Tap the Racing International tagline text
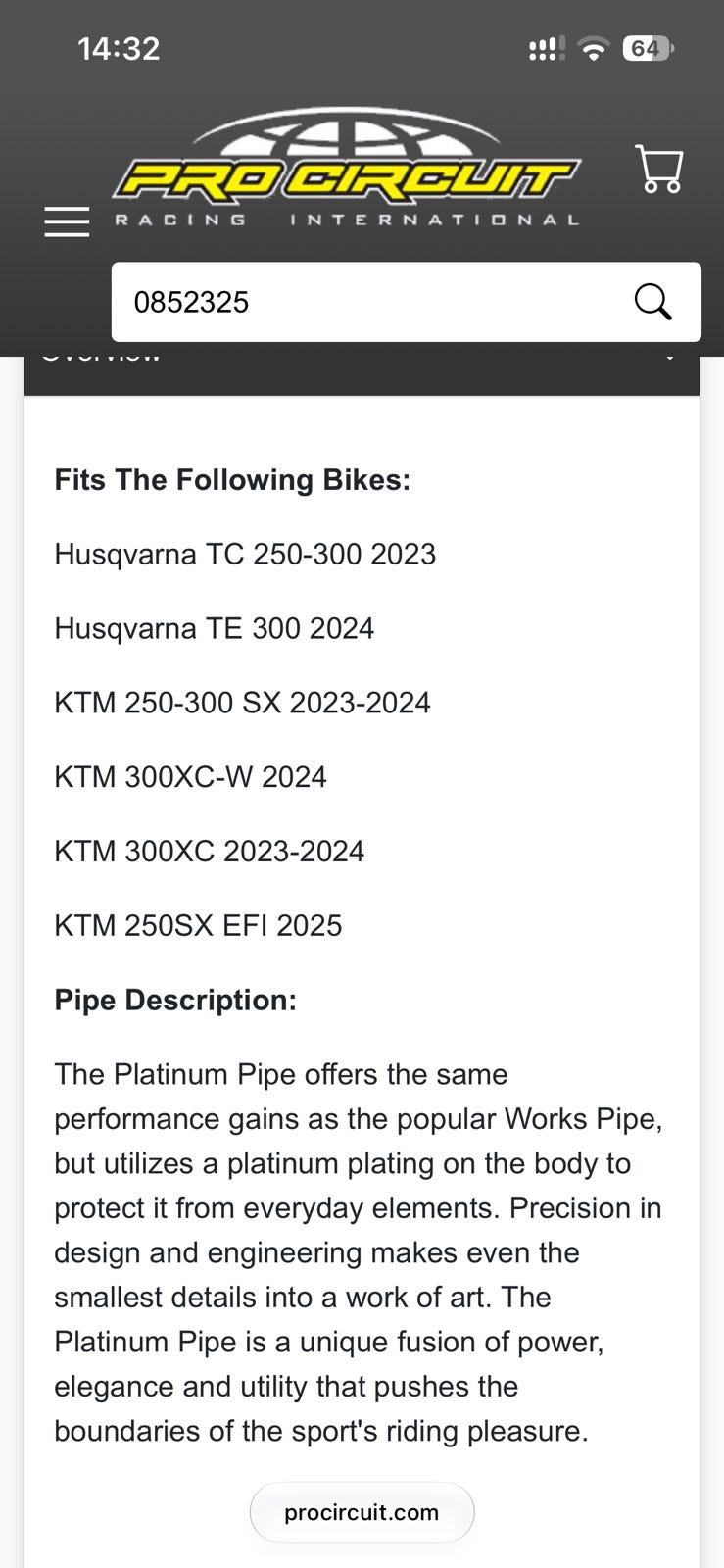 tap(347, 220)
